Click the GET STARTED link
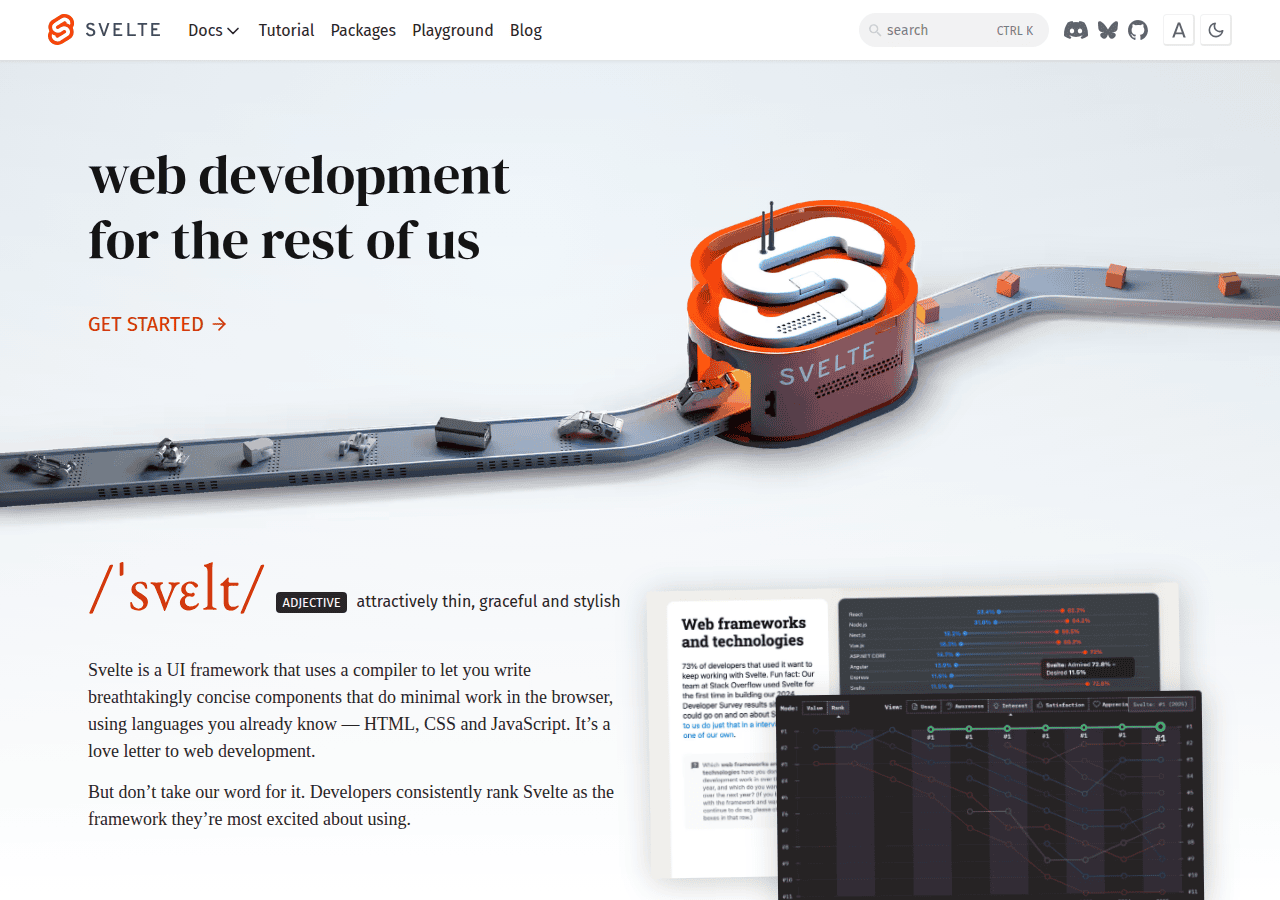 point(158,324)
